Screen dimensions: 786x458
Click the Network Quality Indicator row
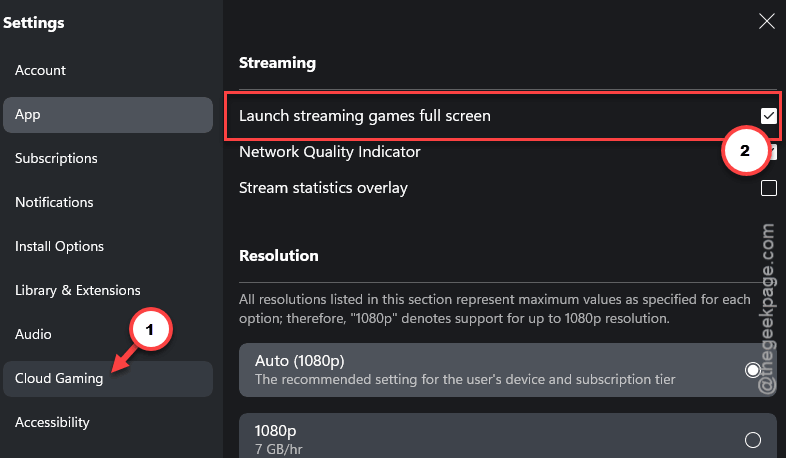(508, 152)
